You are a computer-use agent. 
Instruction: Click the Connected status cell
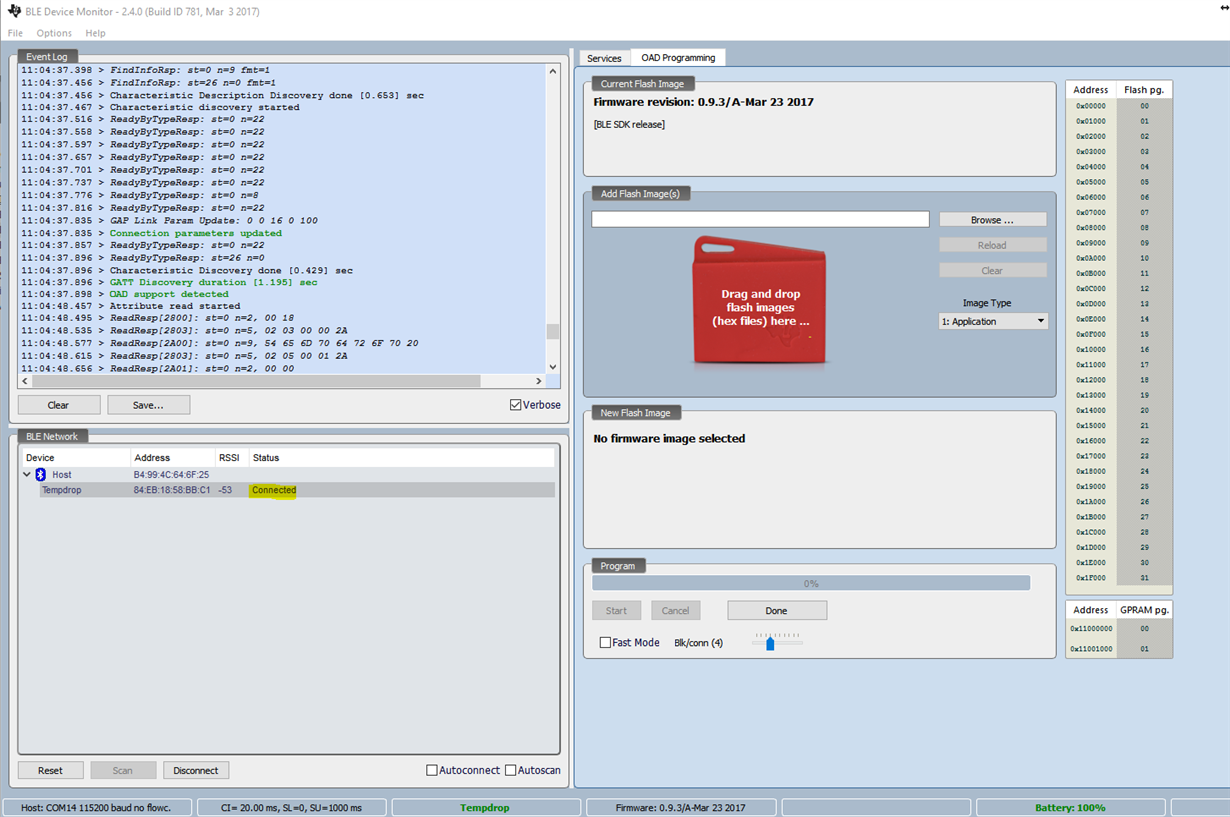tap(274, 490)
